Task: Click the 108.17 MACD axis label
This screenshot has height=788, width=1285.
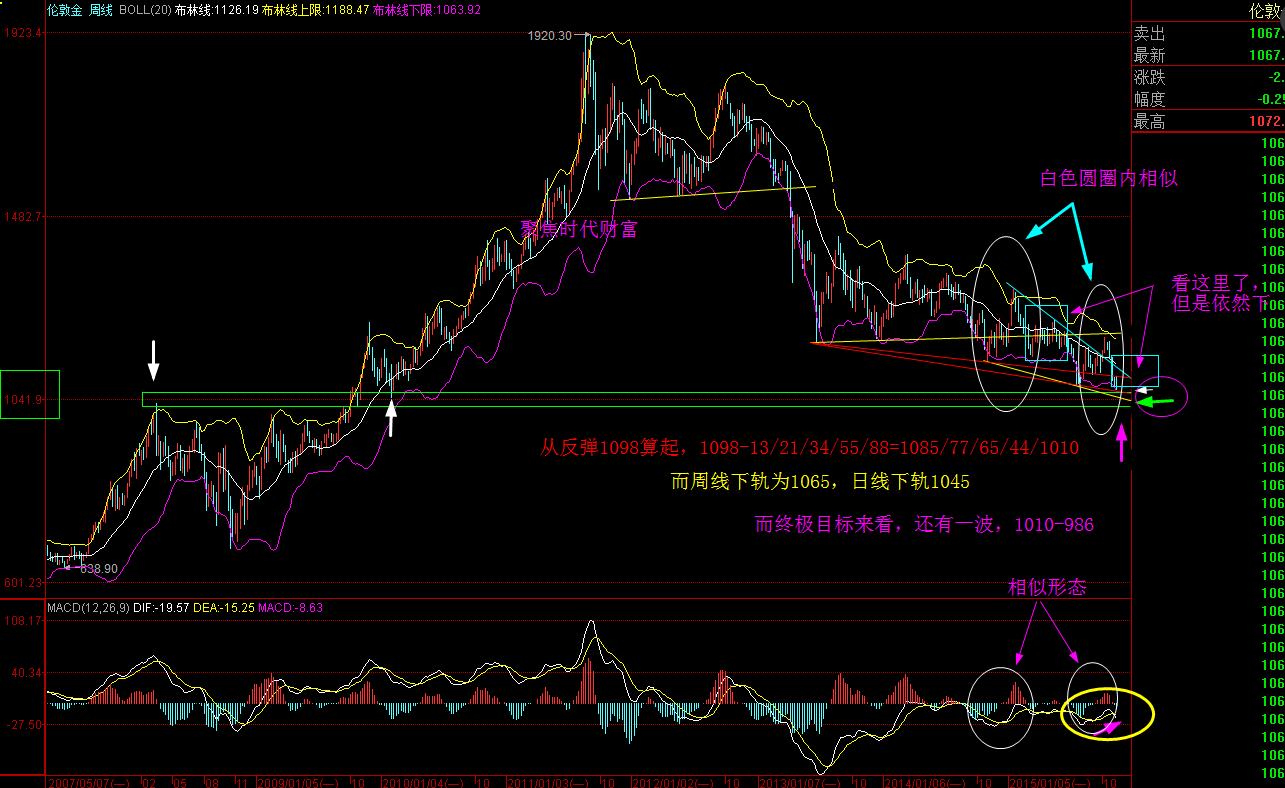Action: point(24,621)
